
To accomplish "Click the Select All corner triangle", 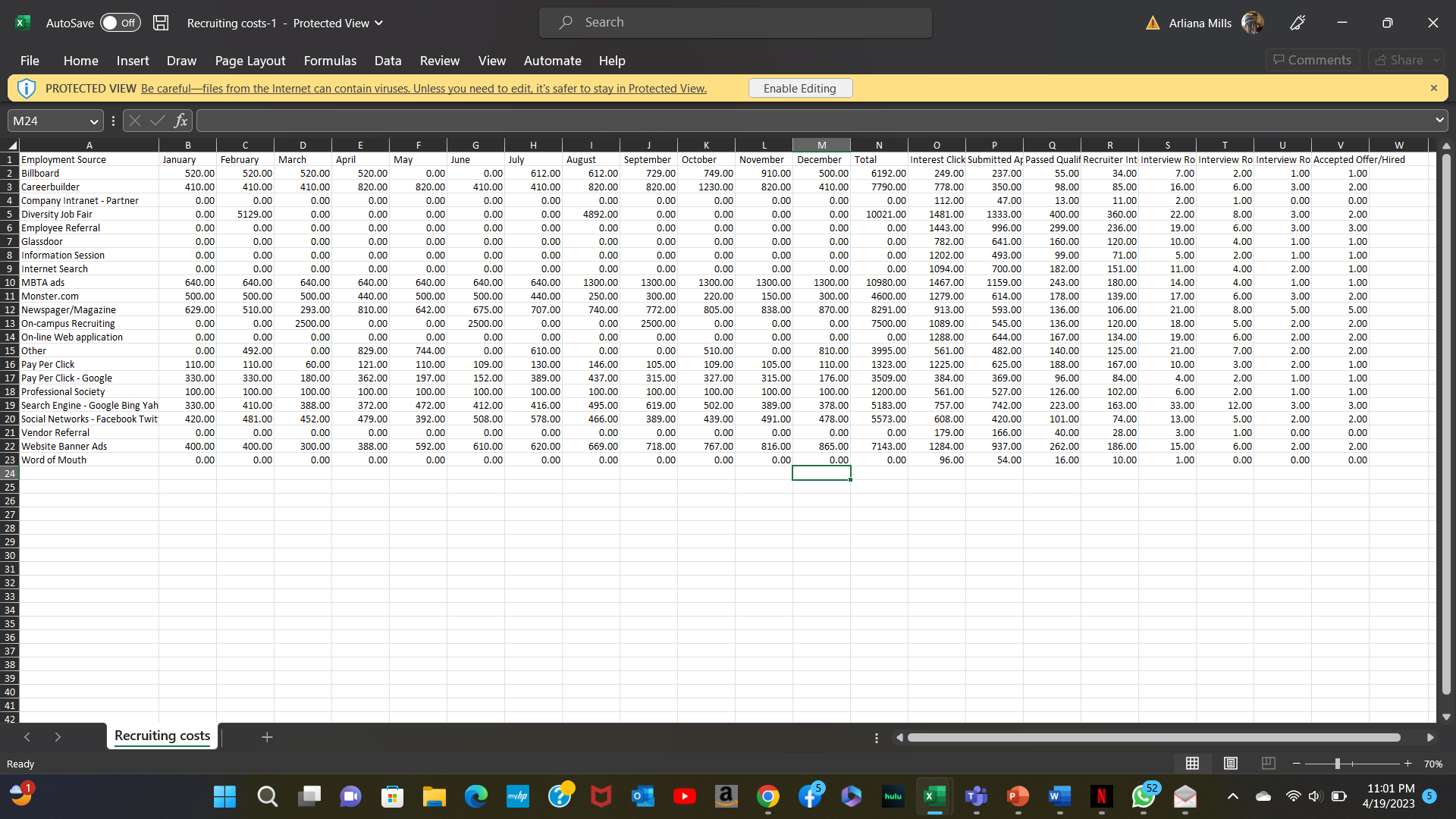I will pos(11,145).
